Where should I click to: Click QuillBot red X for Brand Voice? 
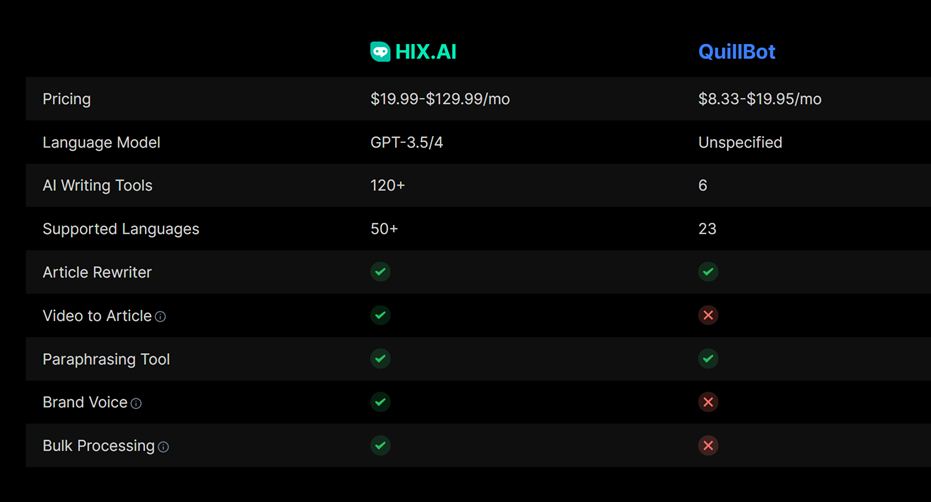coord(708,402)
